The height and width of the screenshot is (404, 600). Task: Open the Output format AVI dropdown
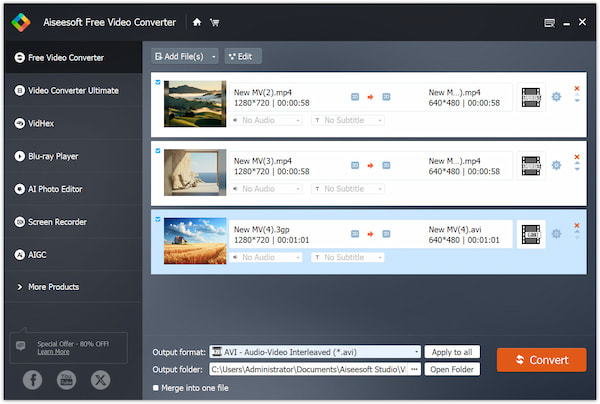tap(315, 352)
